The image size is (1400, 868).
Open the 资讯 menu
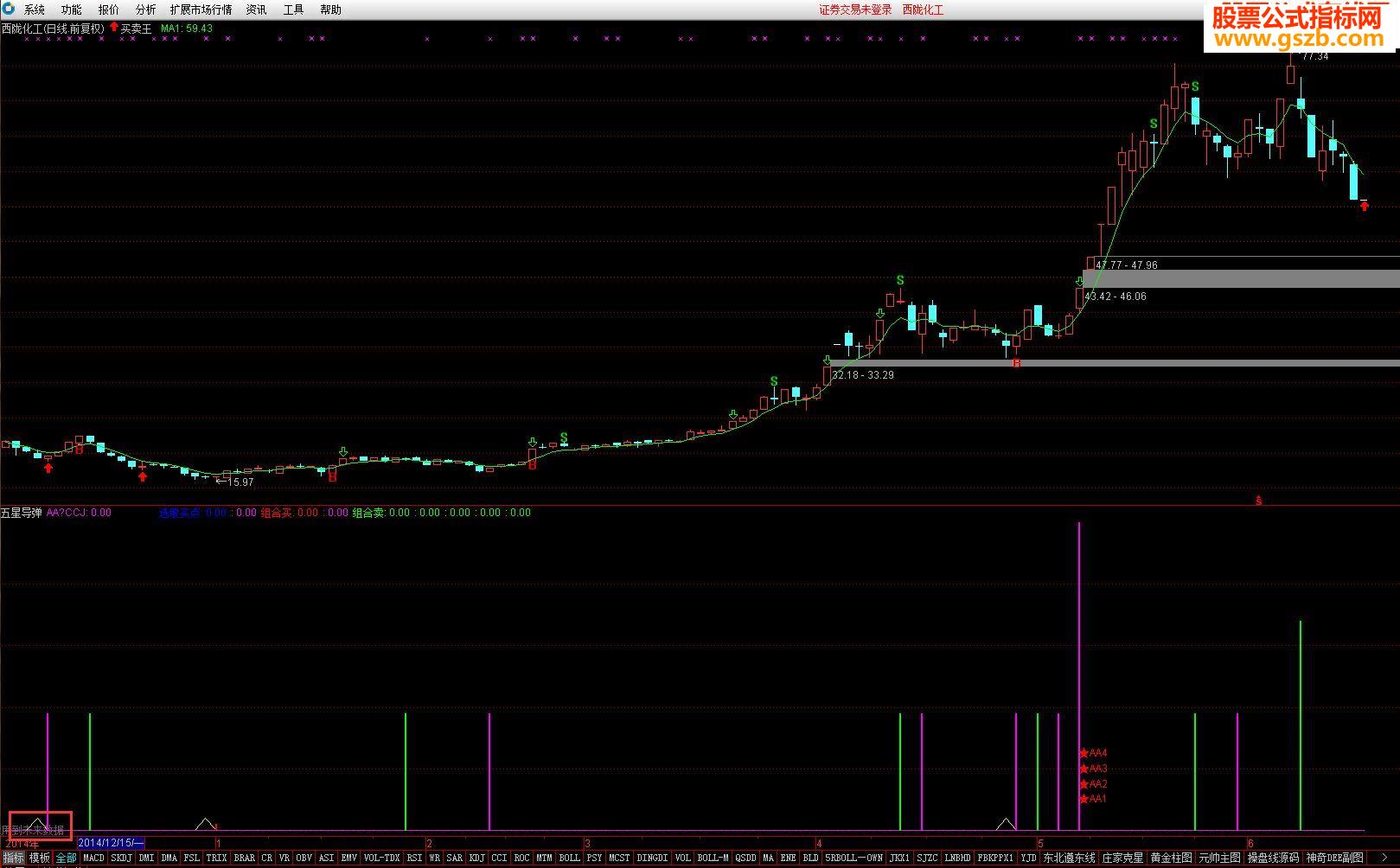(256, 10)
